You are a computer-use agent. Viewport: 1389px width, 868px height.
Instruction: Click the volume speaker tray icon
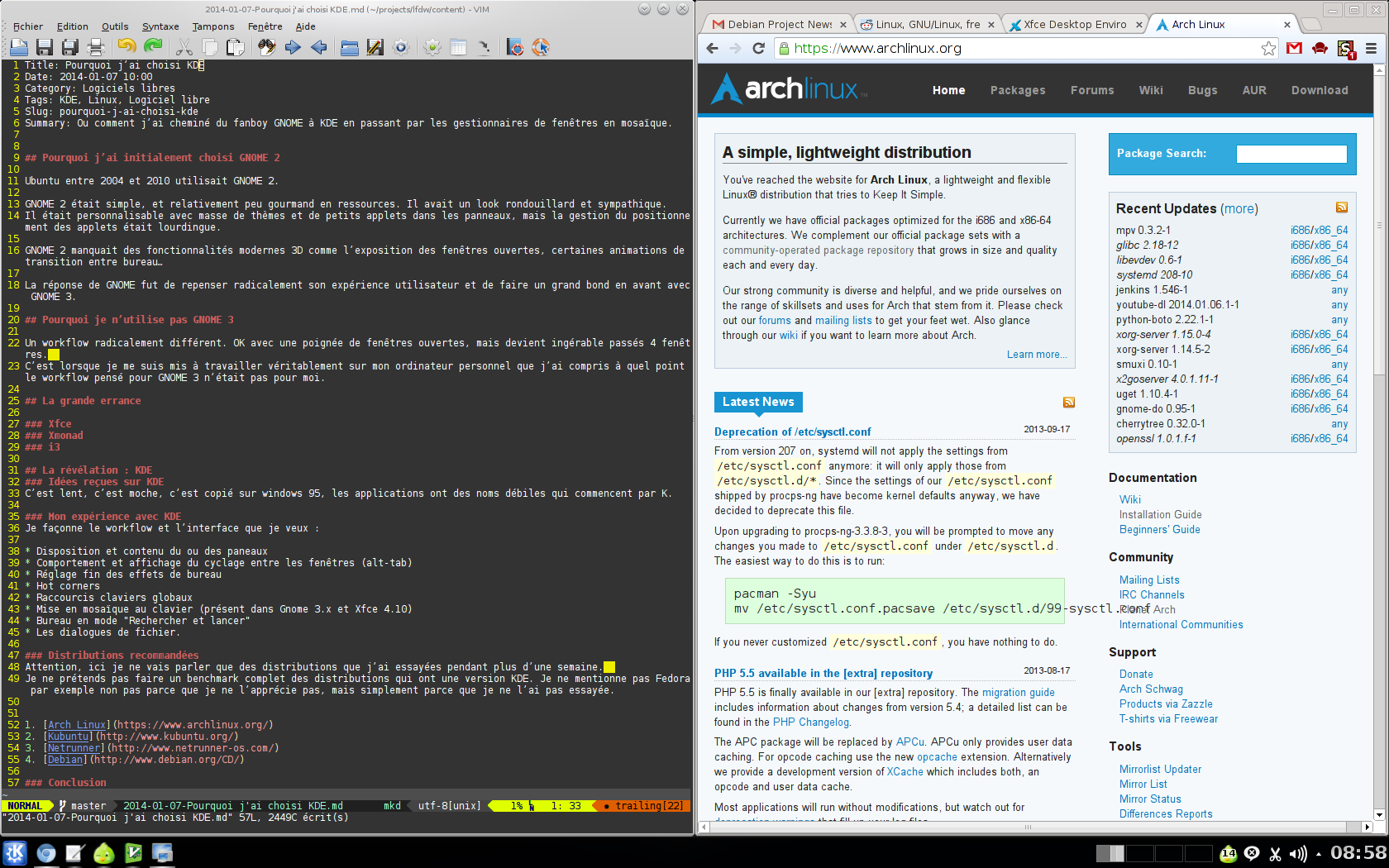point(1298,853)
